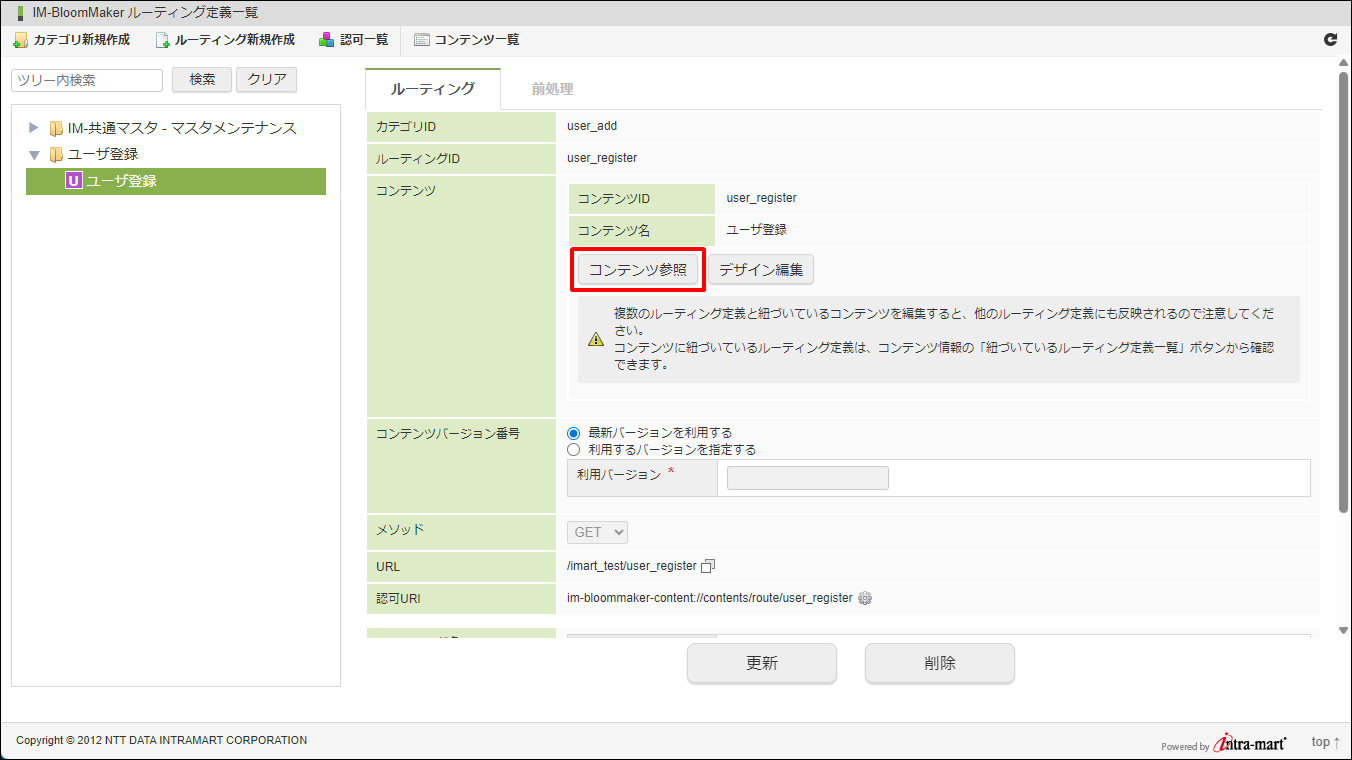Viewport: 1352px width, 760px height.
Task: Switch to the ルーティング tab
Action: (433, 89)
